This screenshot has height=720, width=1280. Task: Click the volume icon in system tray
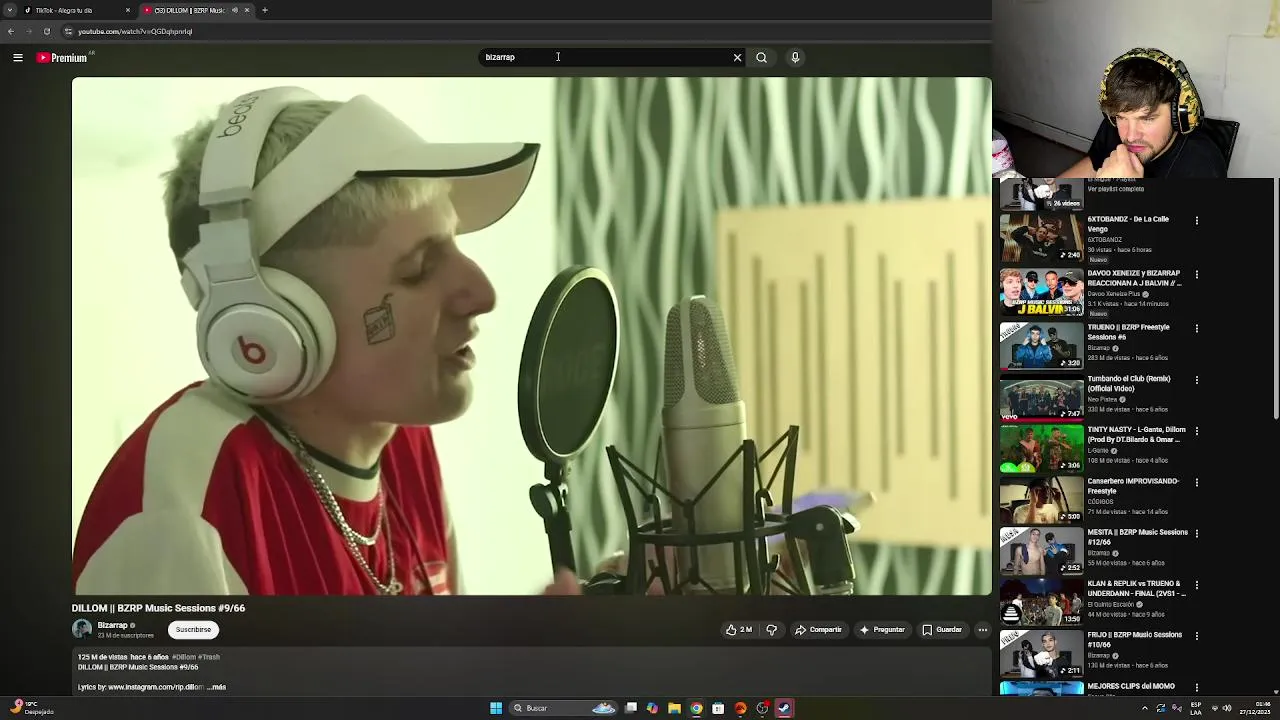(1228, 708)
